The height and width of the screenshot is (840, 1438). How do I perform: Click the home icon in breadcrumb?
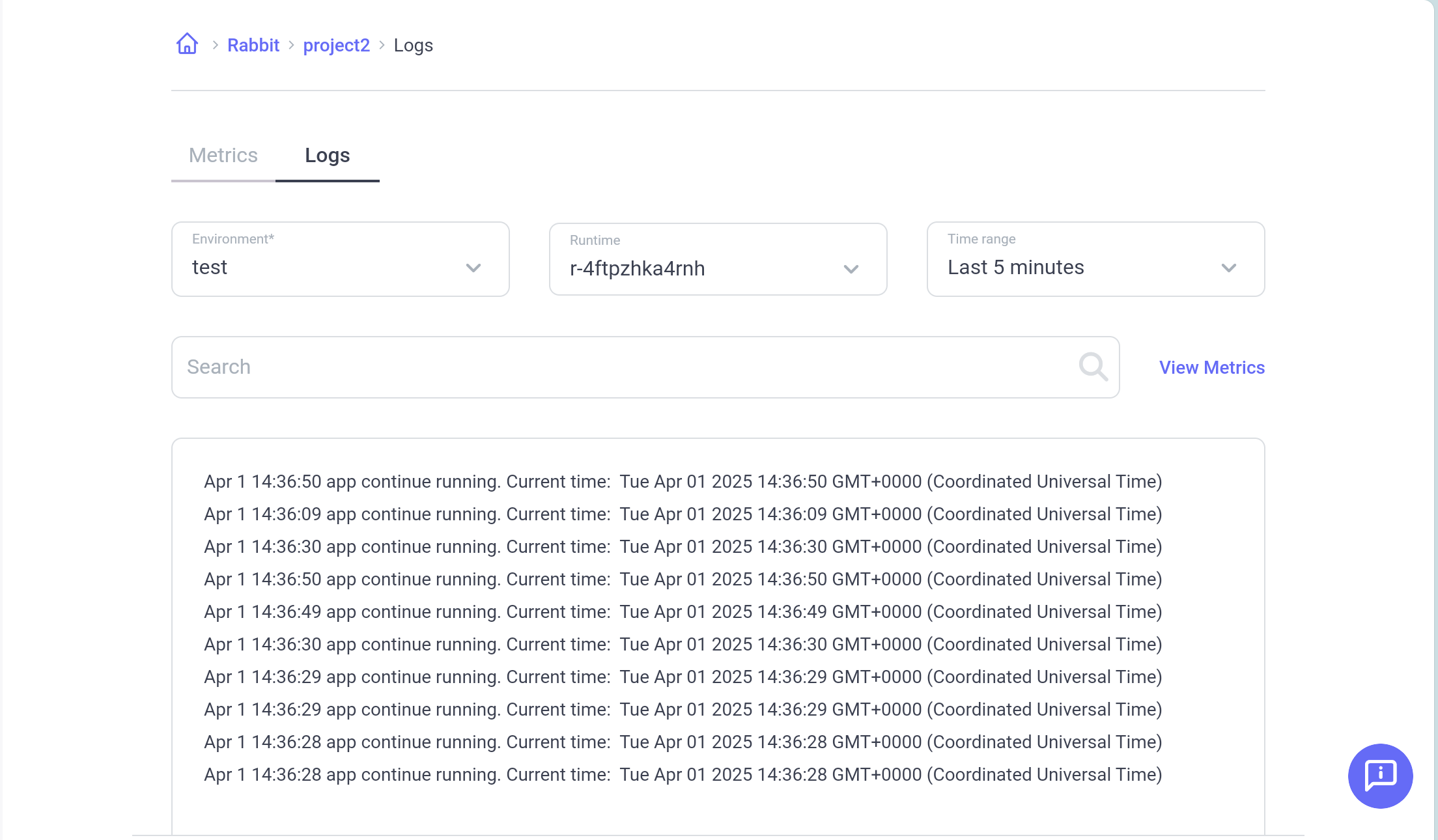tap(187, 44)
